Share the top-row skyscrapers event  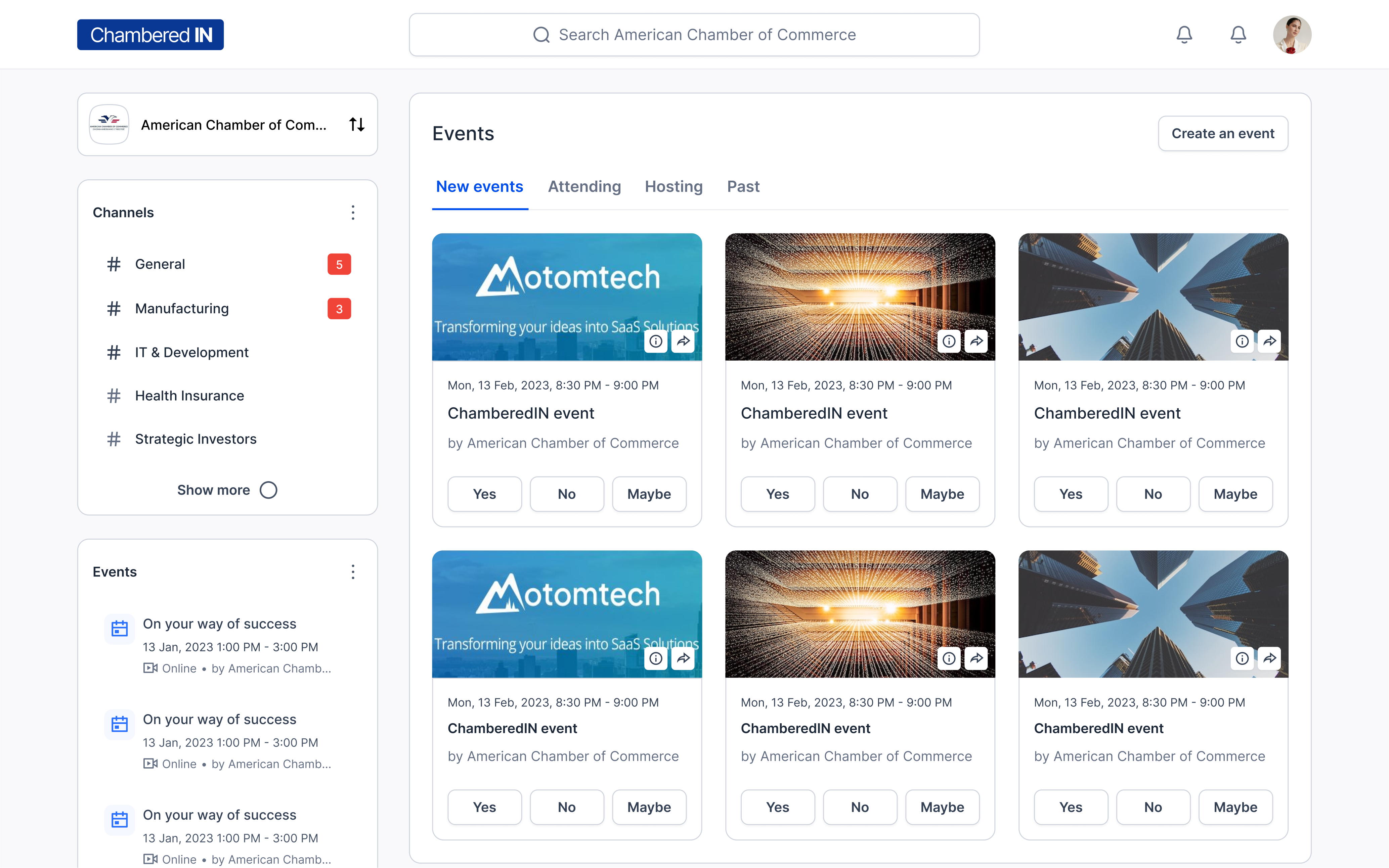coord(1269,341)
